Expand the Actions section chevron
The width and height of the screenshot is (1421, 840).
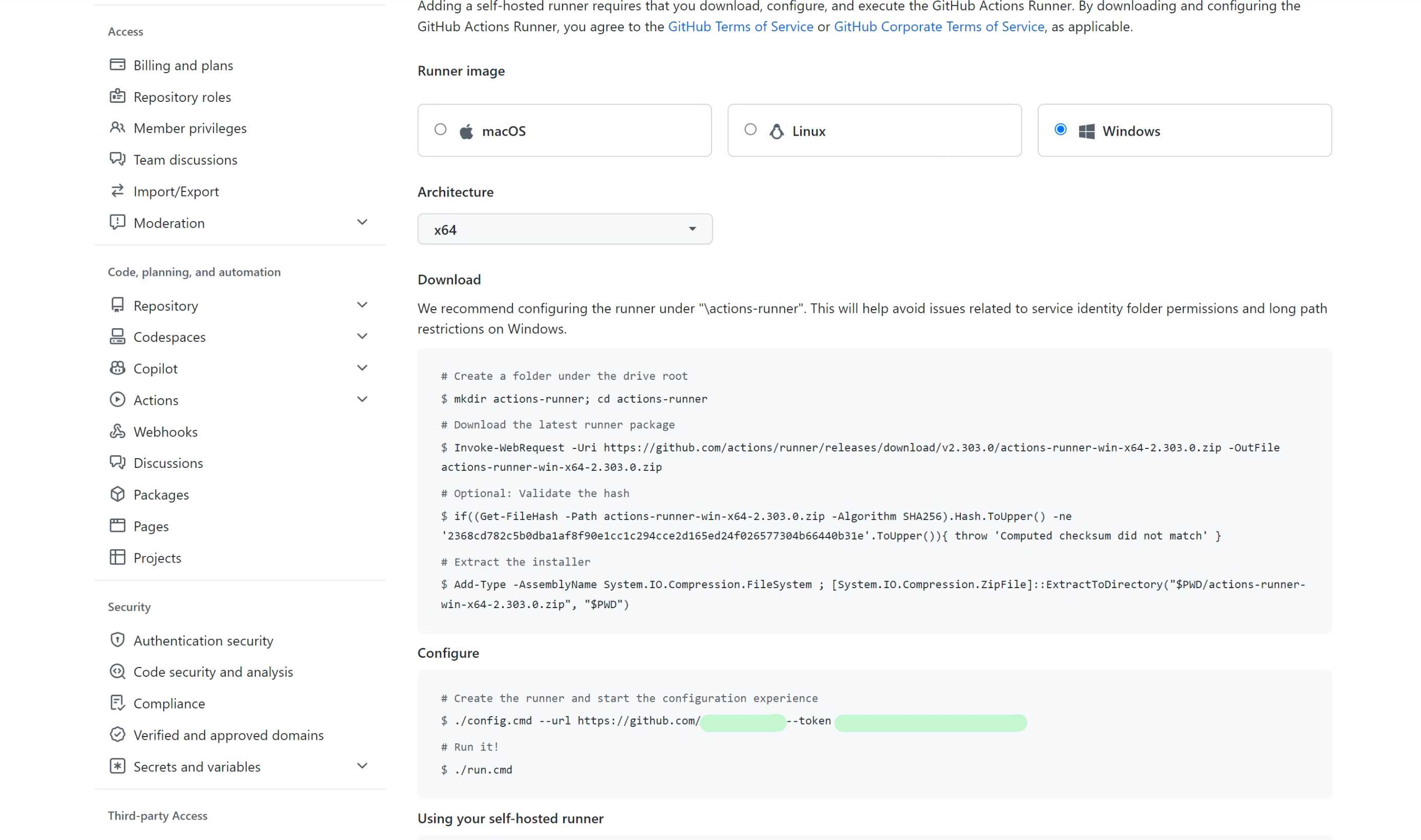point(362,400)
